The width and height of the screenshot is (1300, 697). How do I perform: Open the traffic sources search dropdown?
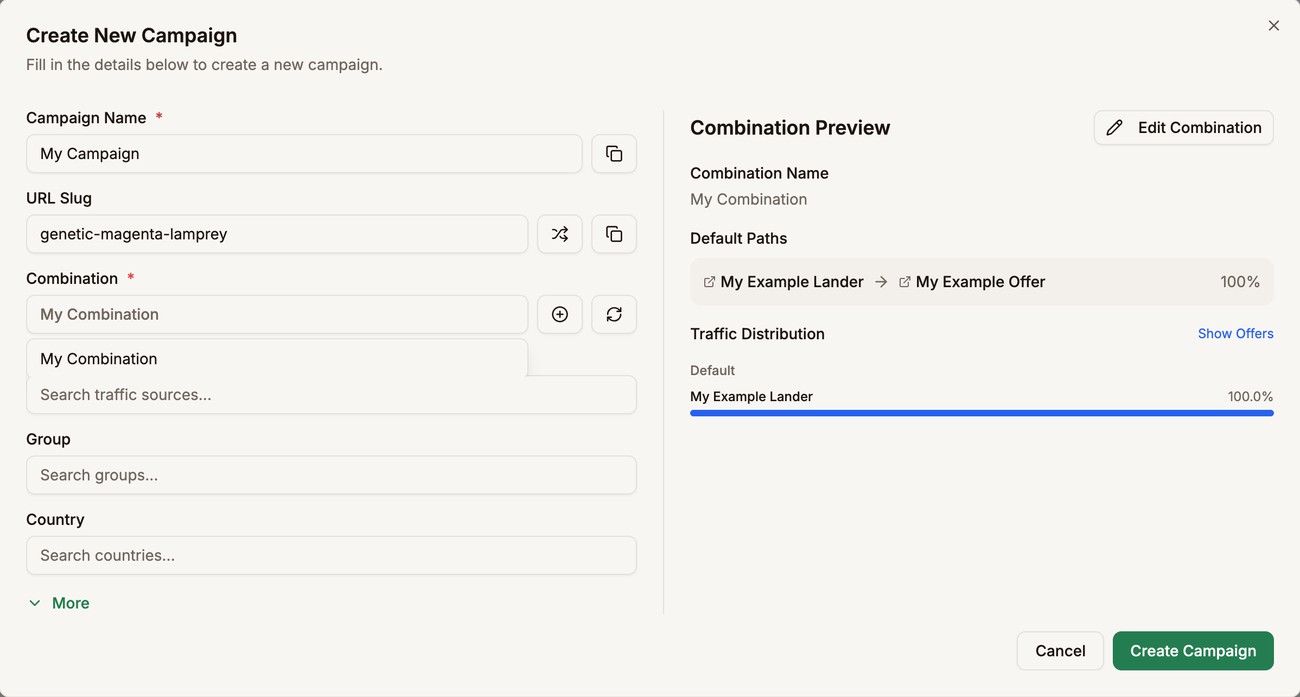point(331,395)
